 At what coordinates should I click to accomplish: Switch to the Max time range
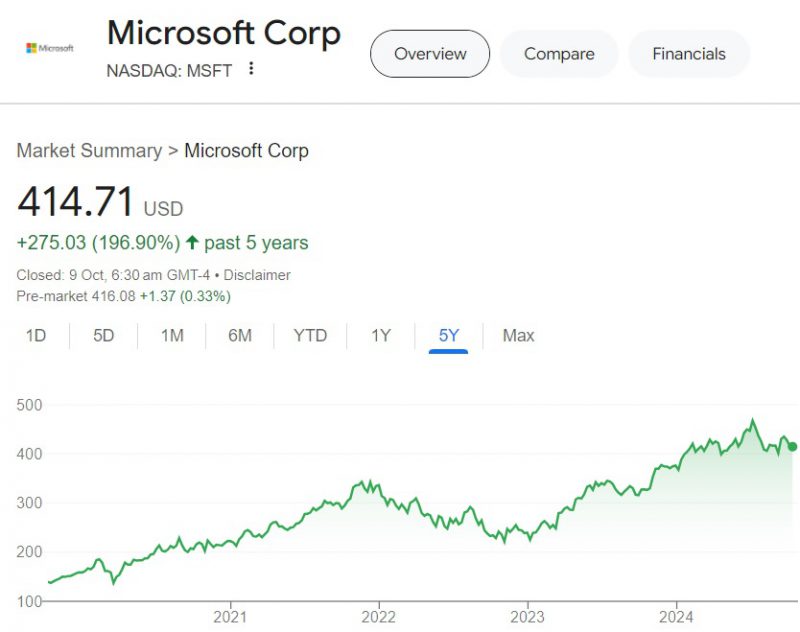(x=517, y=336)
